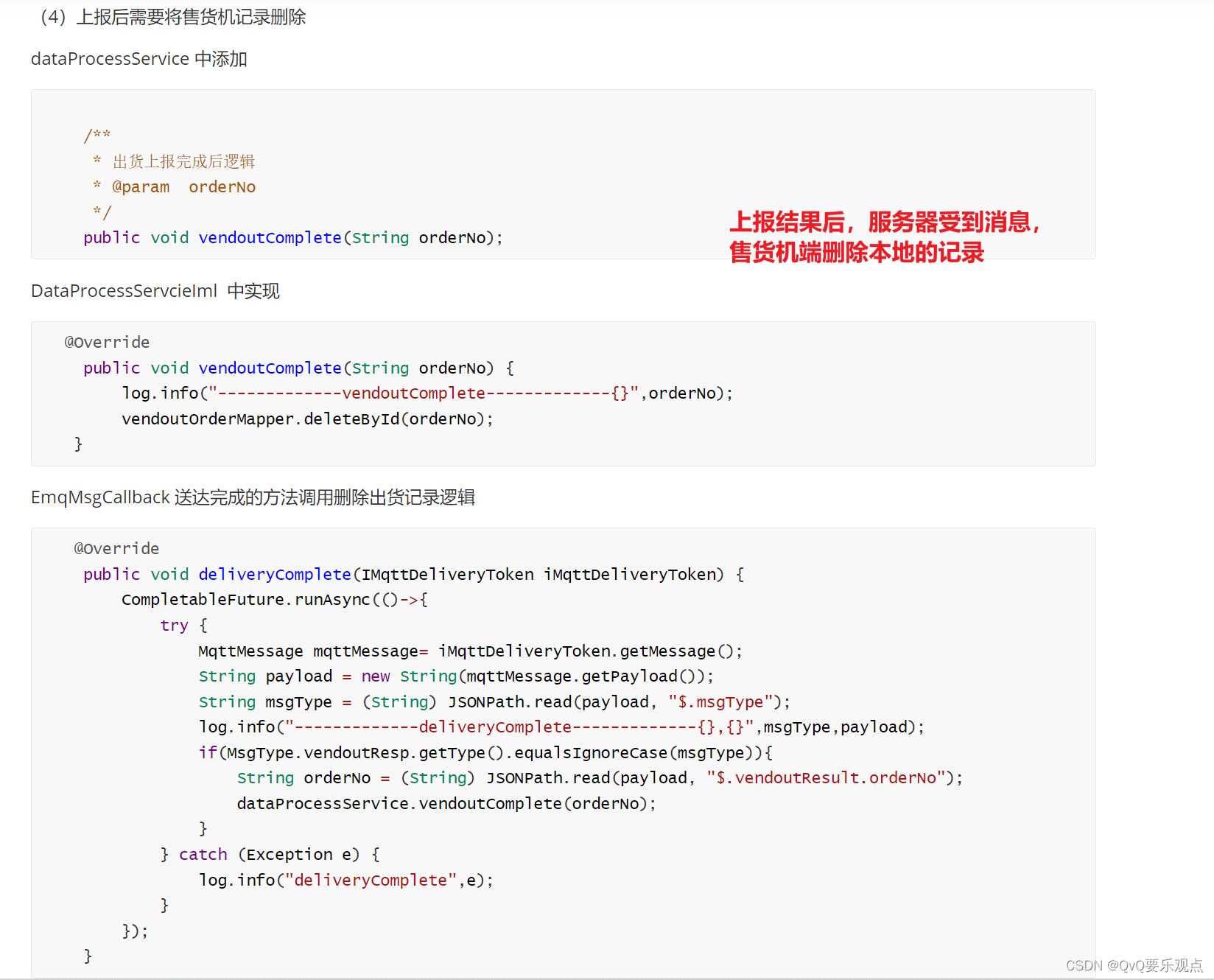The image size is (1214, 980).
Task: Click the '@Override' annotation above deliveryComplete
Action: pos(117,549)
